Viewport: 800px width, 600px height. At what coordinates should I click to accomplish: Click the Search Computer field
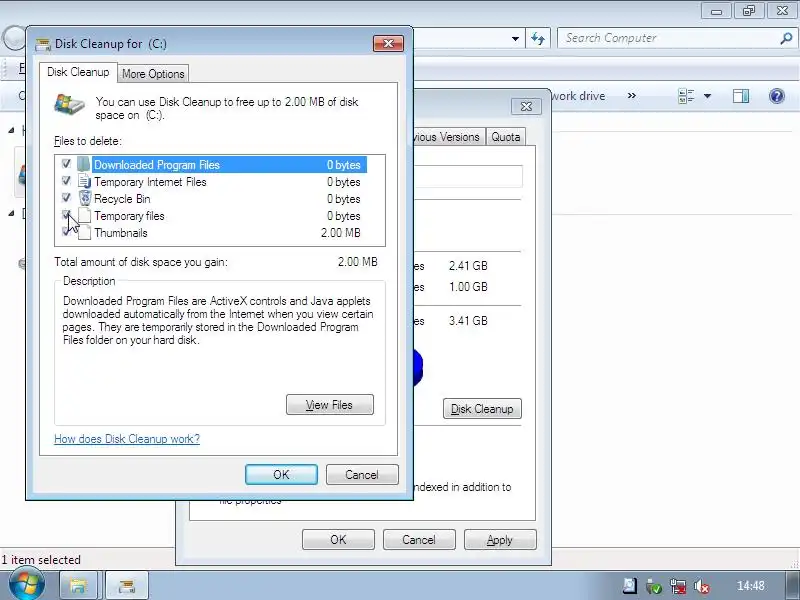pyautogui.click(x=676, y=38)
